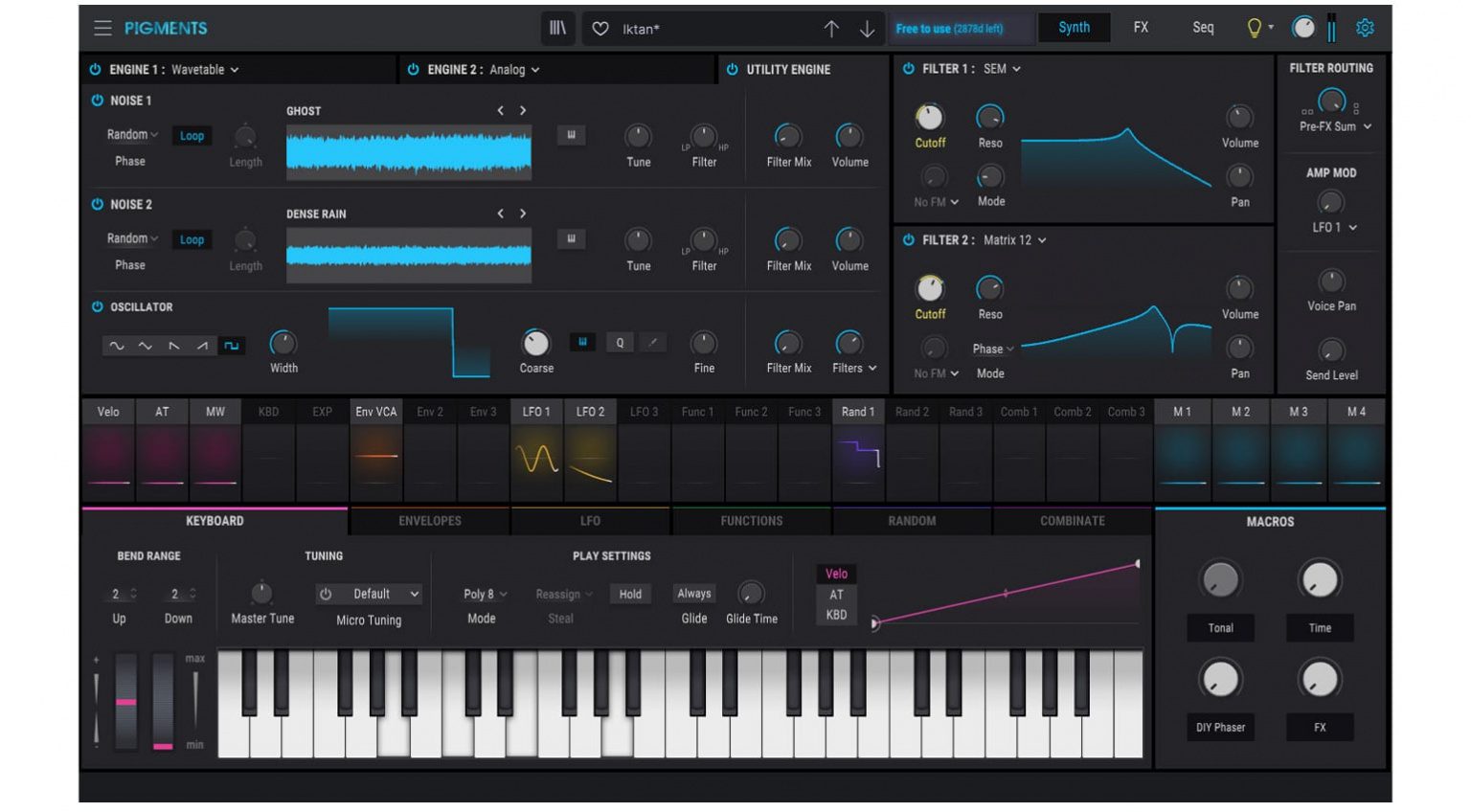The image size is (1471, 812).
Task: Favorite the Iktan preset with heart icon
Action: 600,29
